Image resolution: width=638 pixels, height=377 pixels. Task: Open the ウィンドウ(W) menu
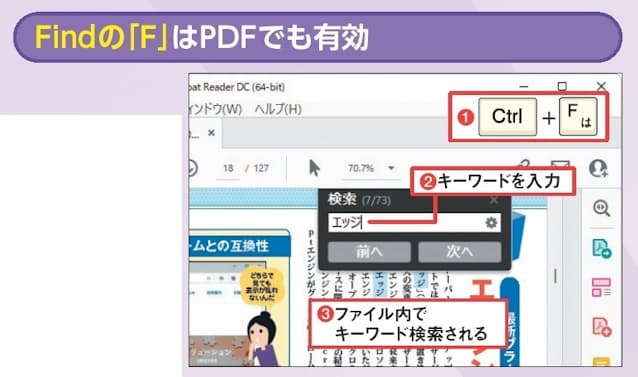(216, 109)
